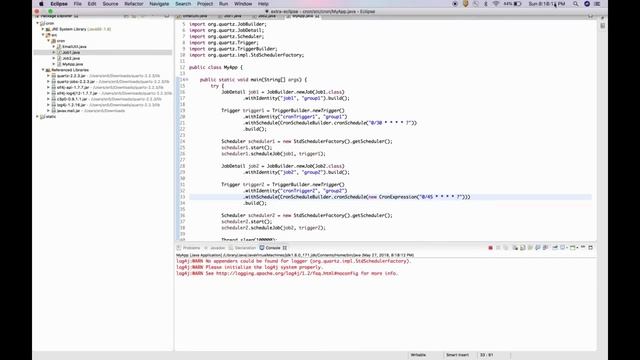Select Job2.java in Package Explorer
The width and height of the screenshot is (640, 360).
[71, 58]
